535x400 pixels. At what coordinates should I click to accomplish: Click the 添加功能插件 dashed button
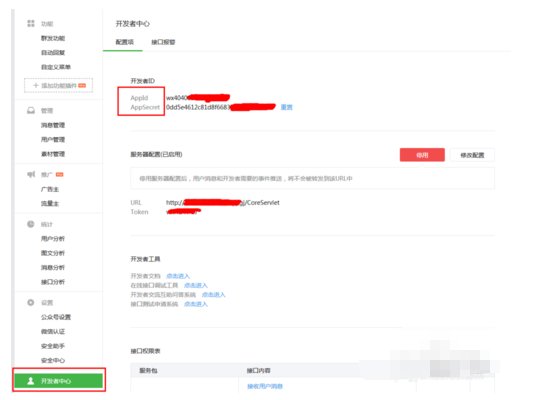[58, 85]
